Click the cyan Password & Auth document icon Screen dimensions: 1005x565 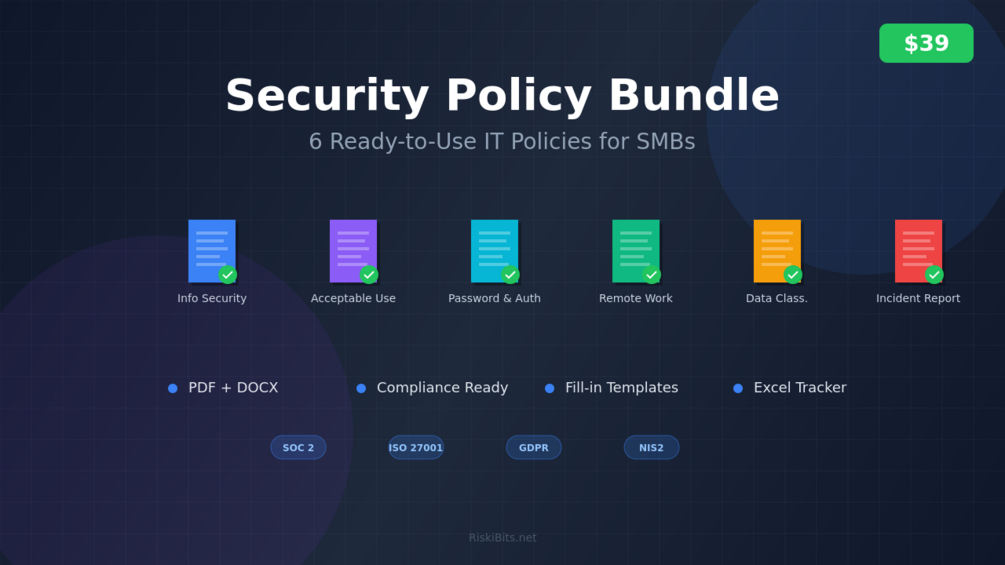pyautogui.click(x=495, y=251)
